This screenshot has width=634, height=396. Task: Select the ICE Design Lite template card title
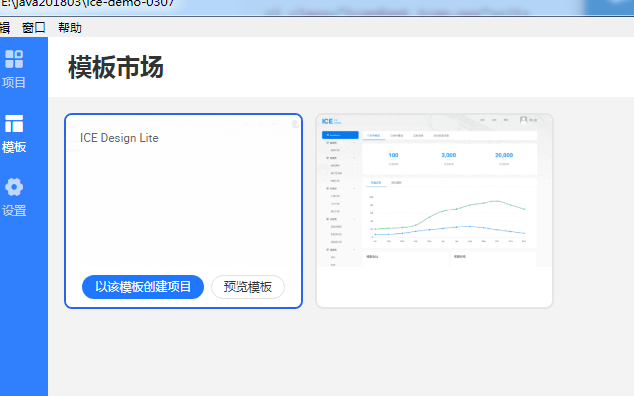point(119,138)
